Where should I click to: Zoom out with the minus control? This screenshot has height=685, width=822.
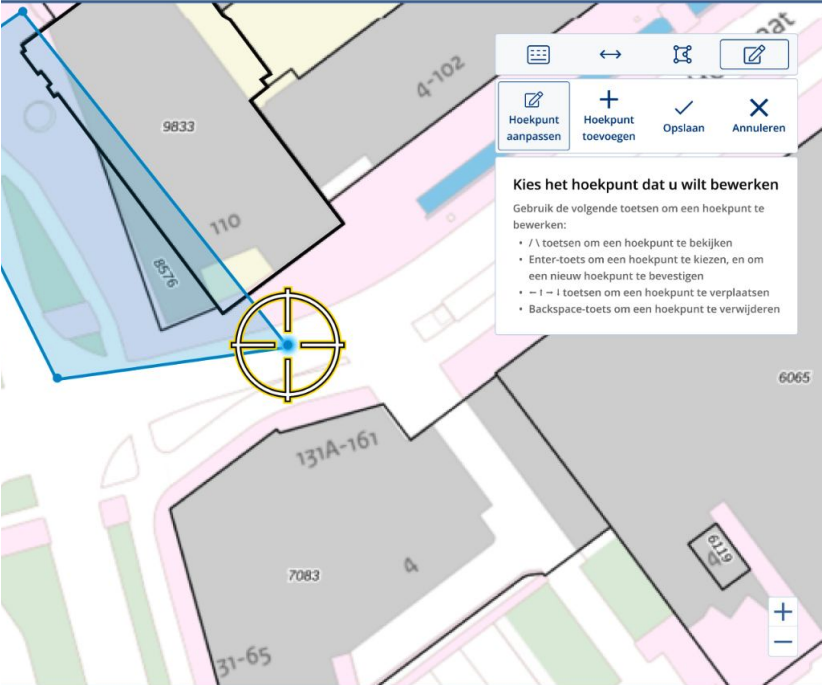click(x=782, y=640)
